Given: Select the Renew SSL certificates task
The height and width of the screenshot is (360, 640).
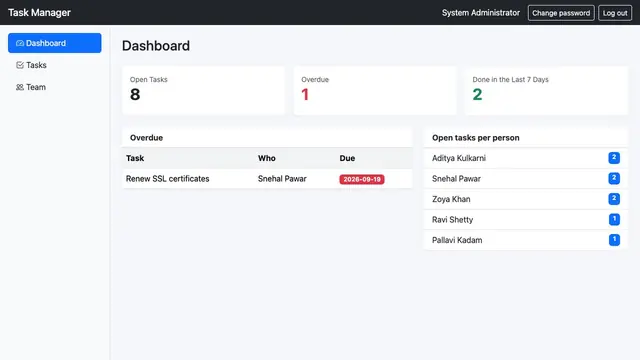Looking at the screenshot, I should pyautogui.click(x=167, y=179).
